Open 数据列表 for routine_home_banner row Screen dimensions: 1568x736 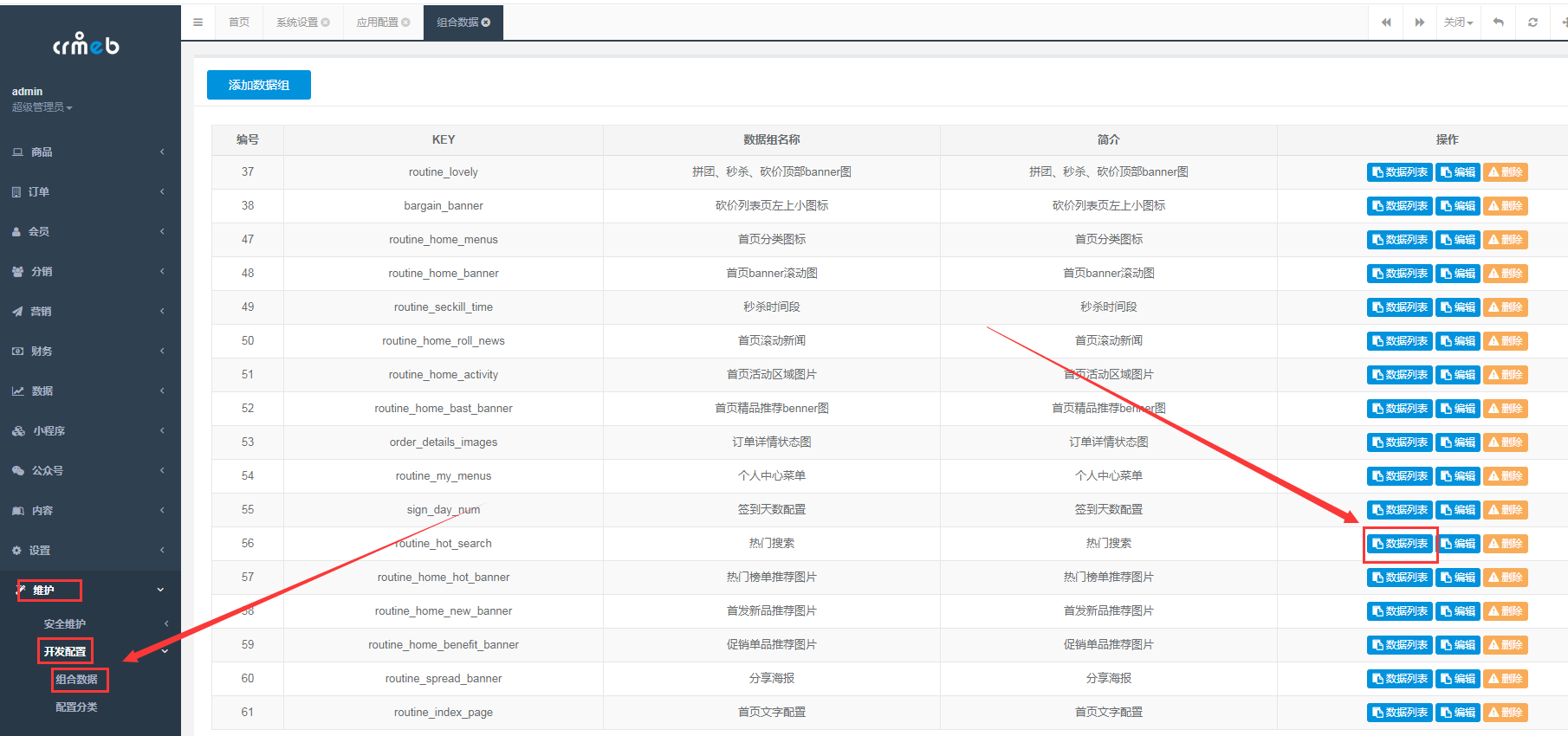coord(1400,274)
